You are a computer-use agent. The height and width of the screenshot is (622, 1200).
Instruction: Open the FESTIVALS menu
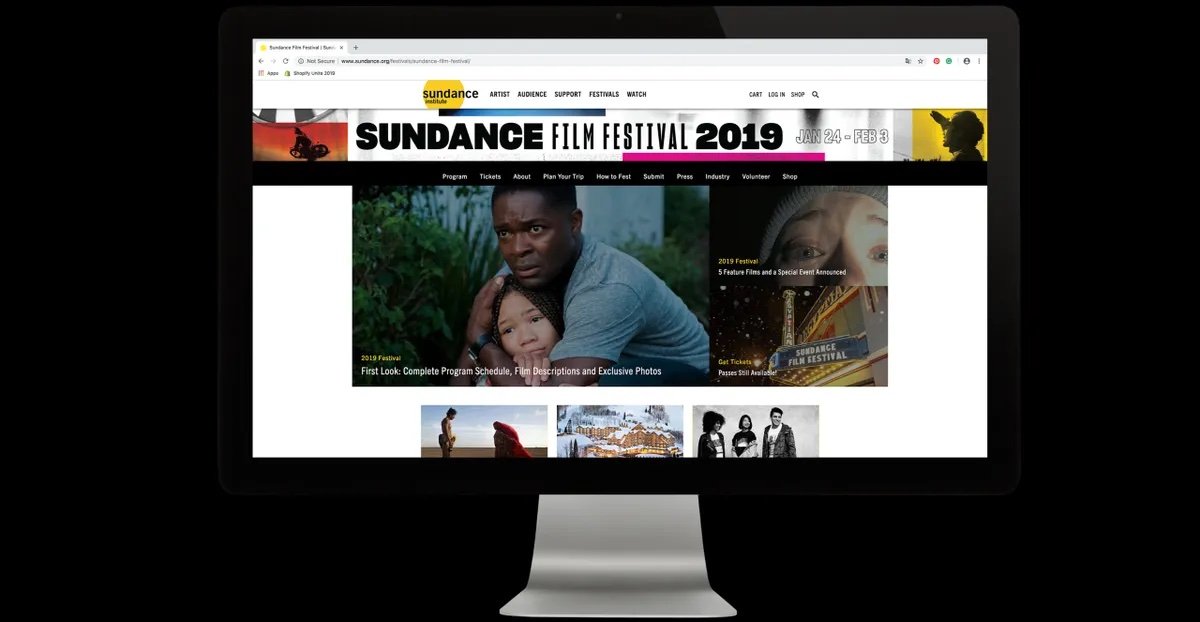pyautogui.click(x=604, y=95)
